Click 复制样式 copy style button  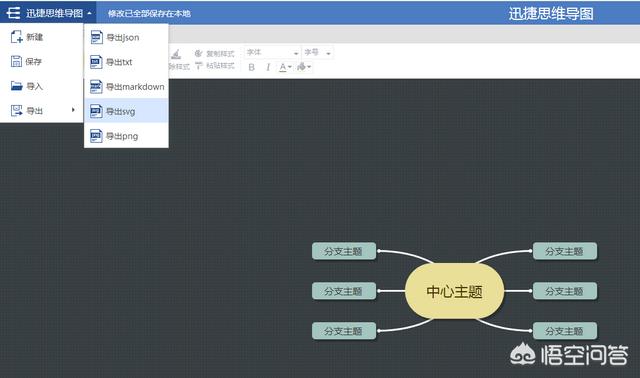pyautogui.click(x=214, y=53)
